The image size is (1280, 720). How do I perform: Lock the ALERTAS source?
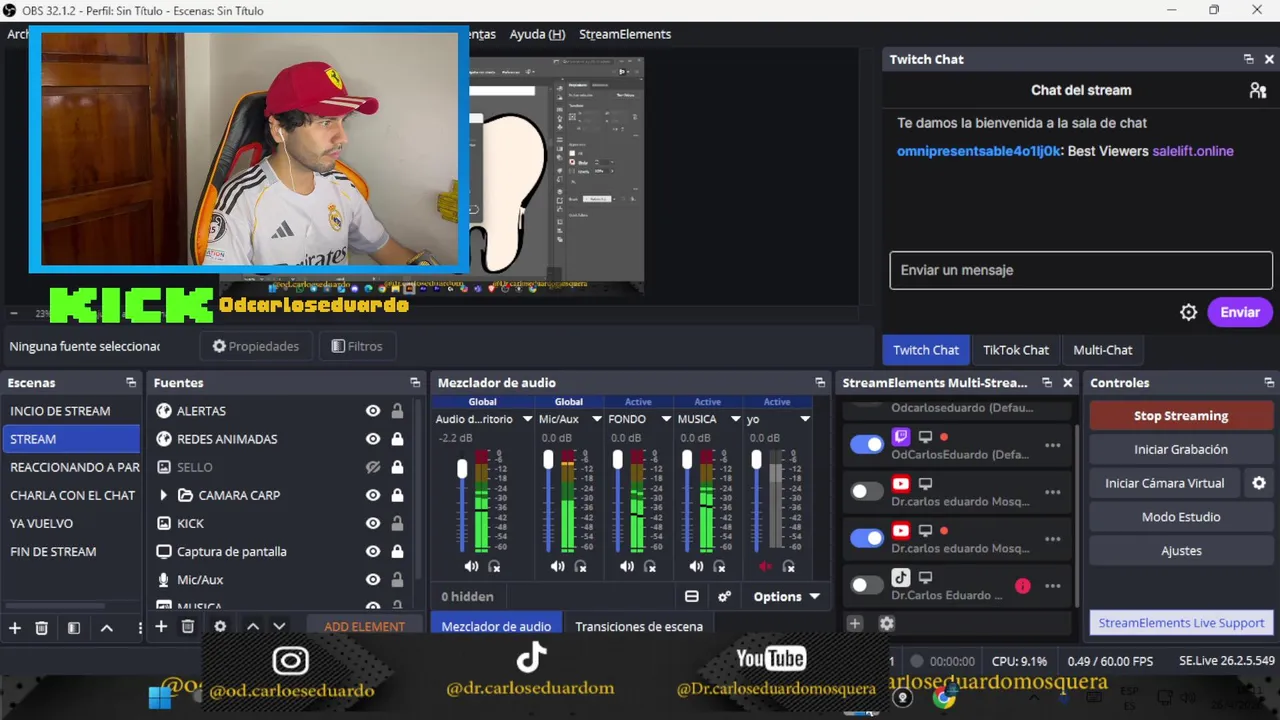click(x=397, y=411)
